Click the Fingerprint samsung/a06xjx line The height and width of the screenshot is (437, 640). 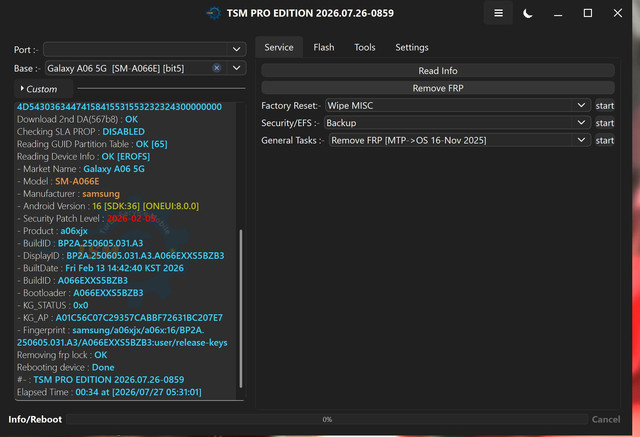point(122,336)
